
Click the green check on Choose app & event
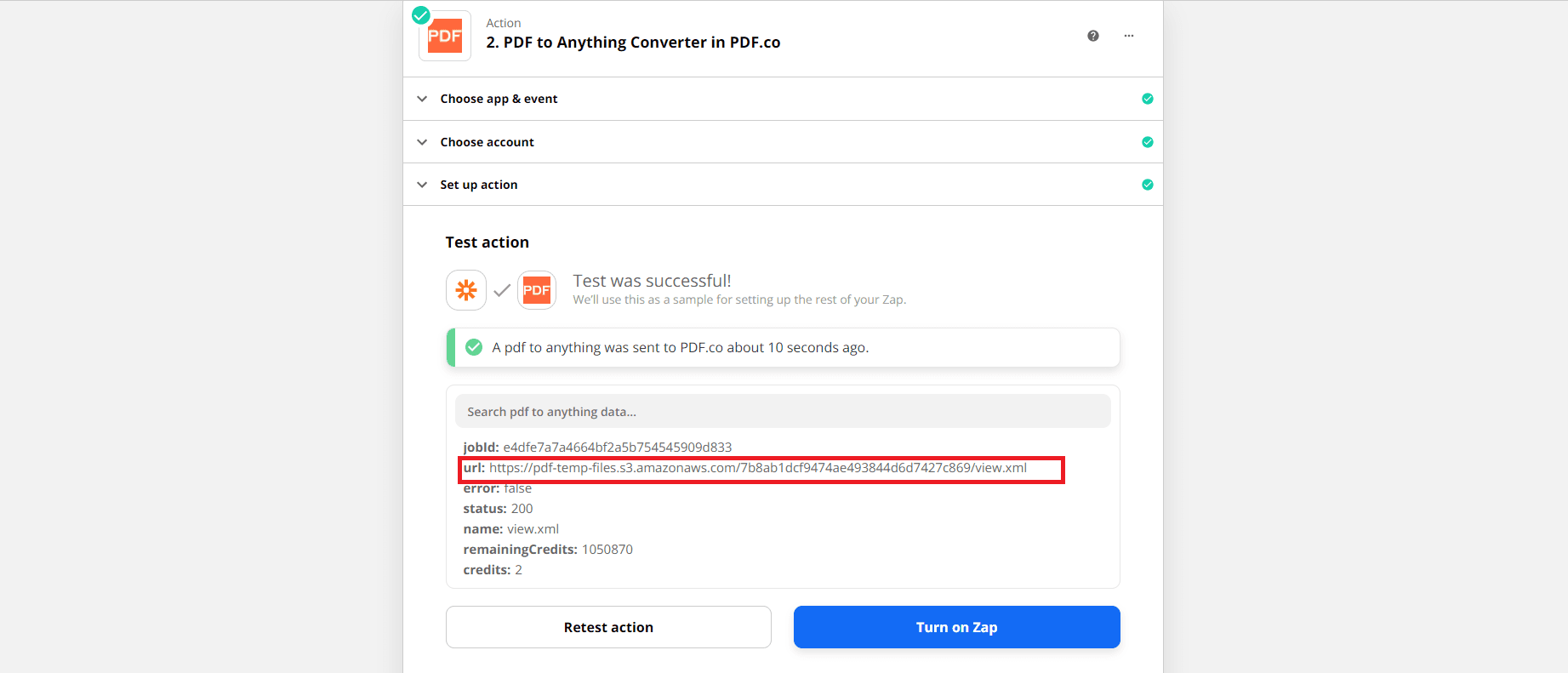1148,99
